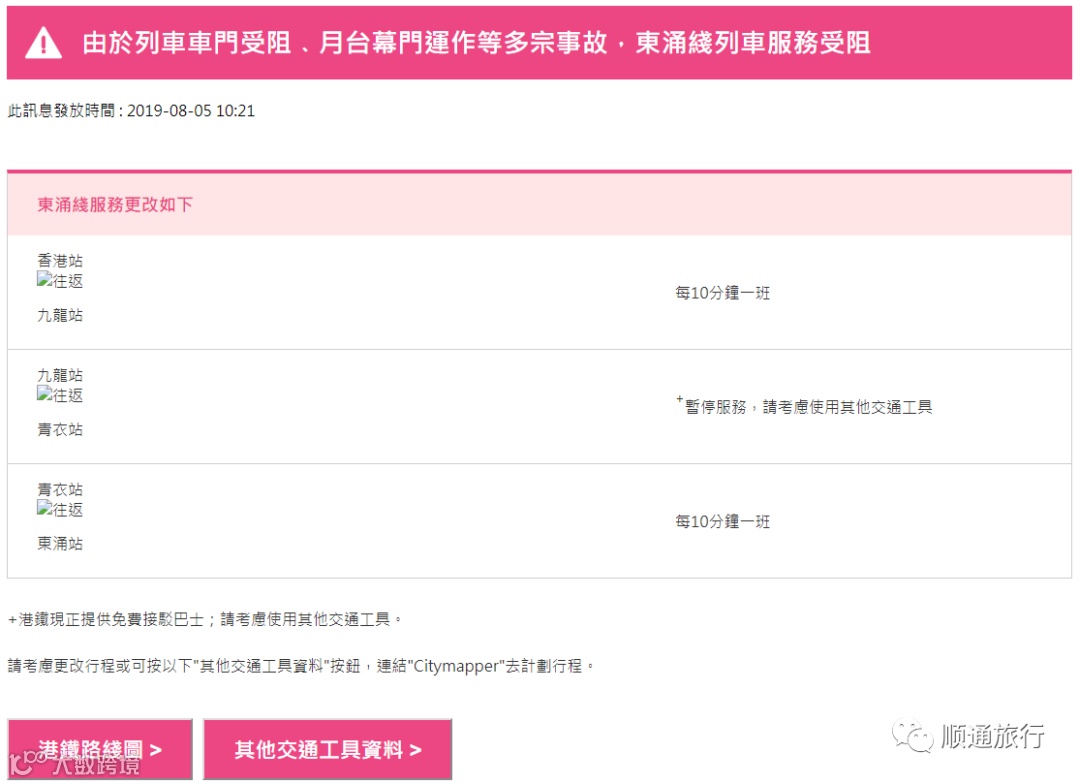Select the 東涌綫服務更改如下 section header

click(115, 205)
